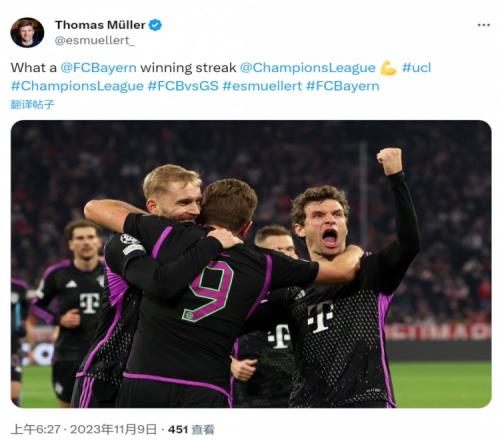Open Thomas Müller's profile avatar
This screenshot has width=500, height=440.
[x=27, y=33]
